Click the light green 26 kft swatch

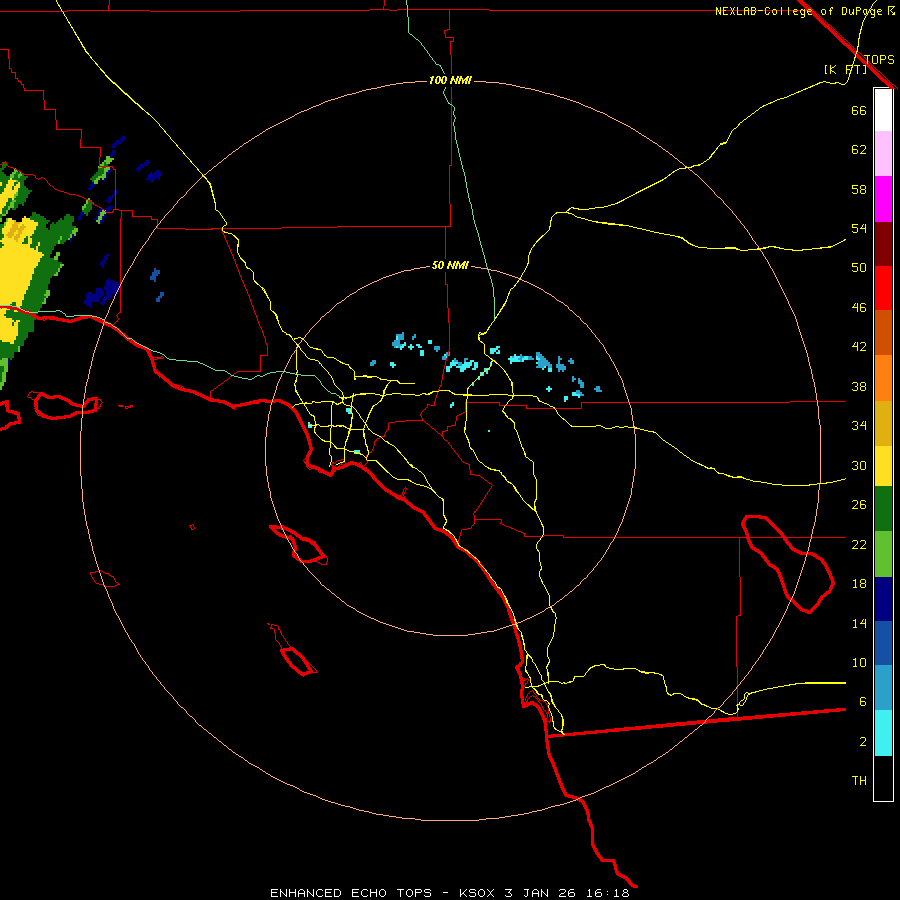coord(883,554)
